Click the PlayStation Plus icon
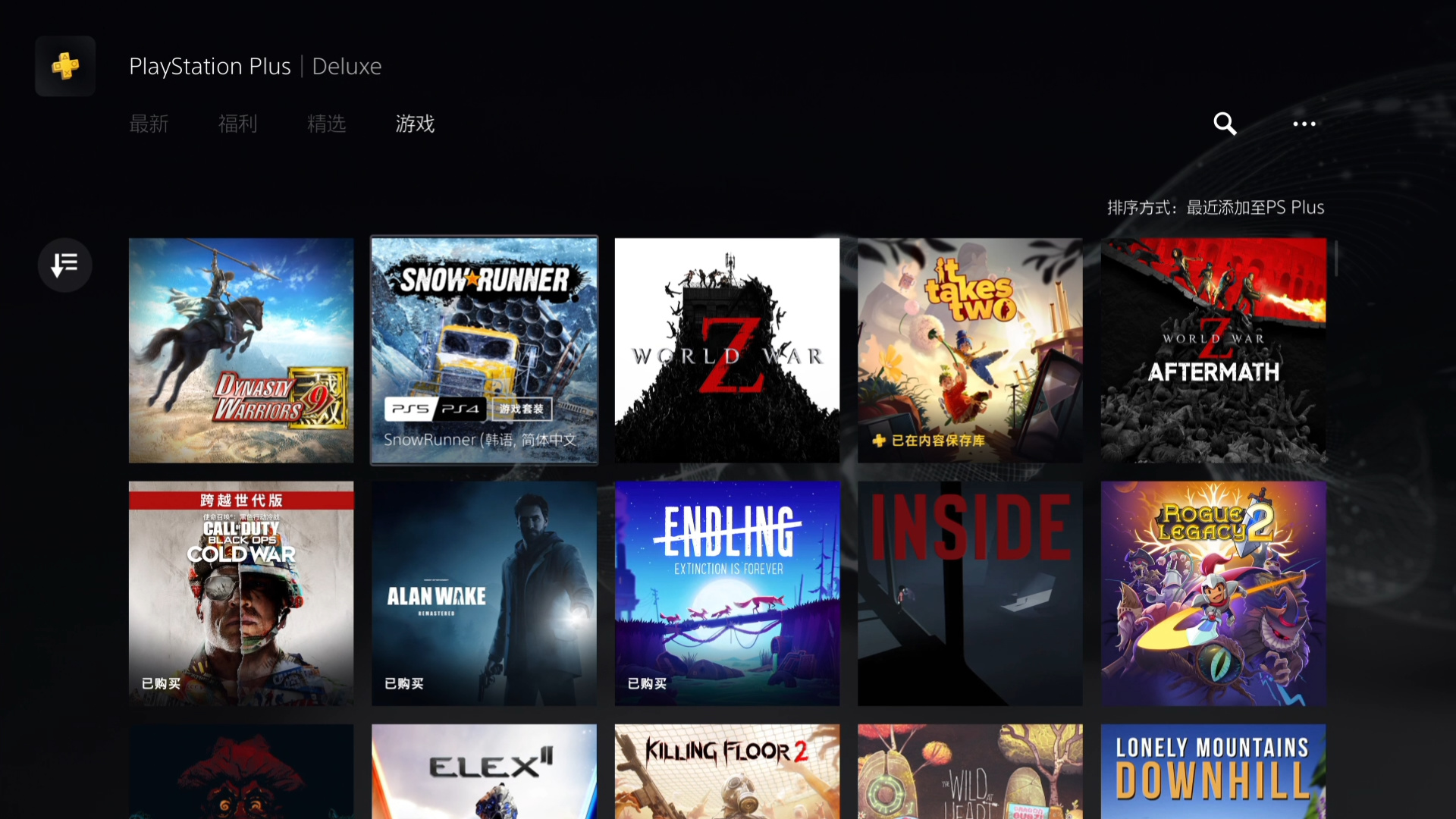1456x819 pixels. (65, 66)
